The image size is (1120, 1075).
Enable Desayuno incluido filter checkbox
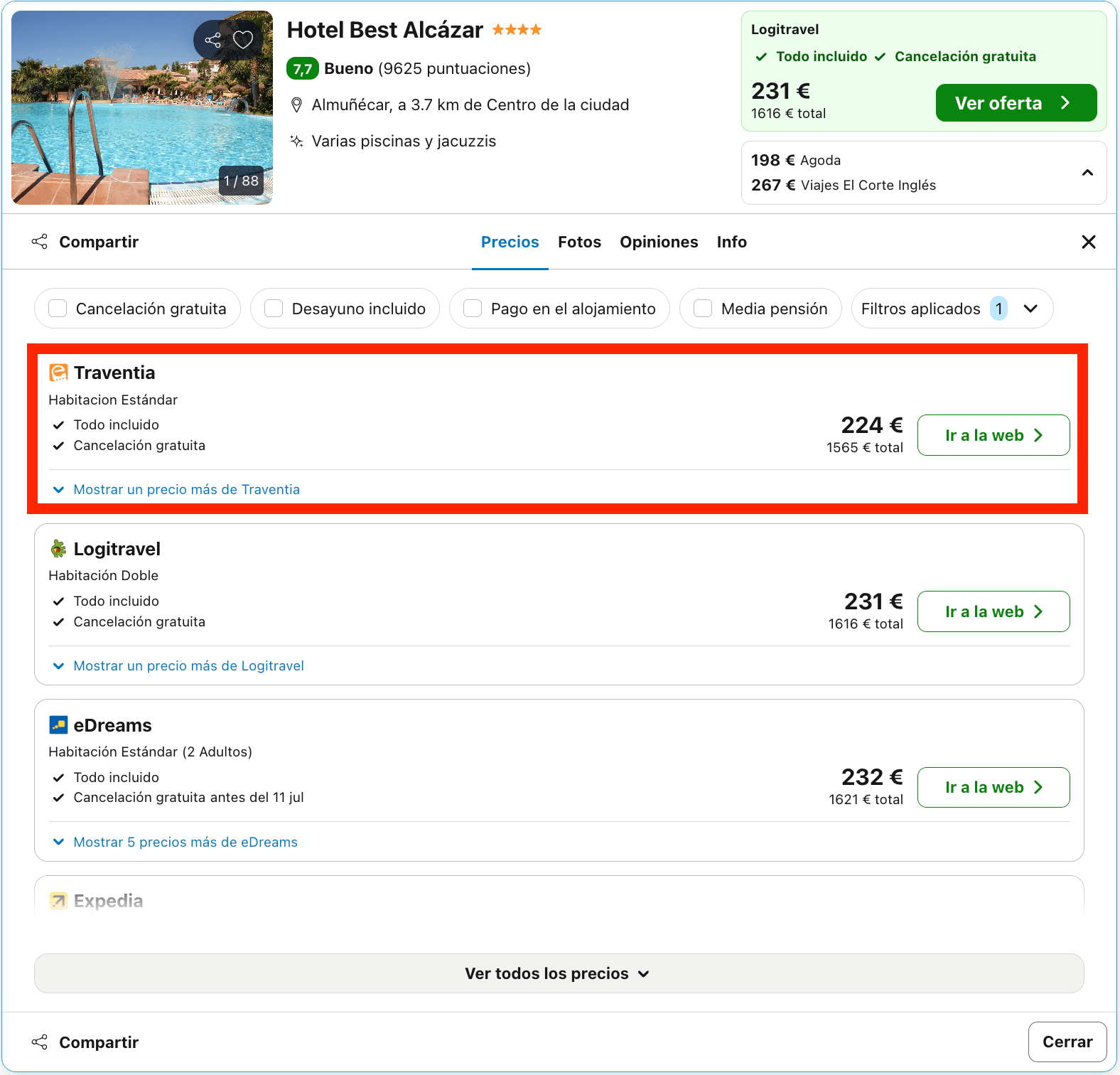(x=274, y=309)
